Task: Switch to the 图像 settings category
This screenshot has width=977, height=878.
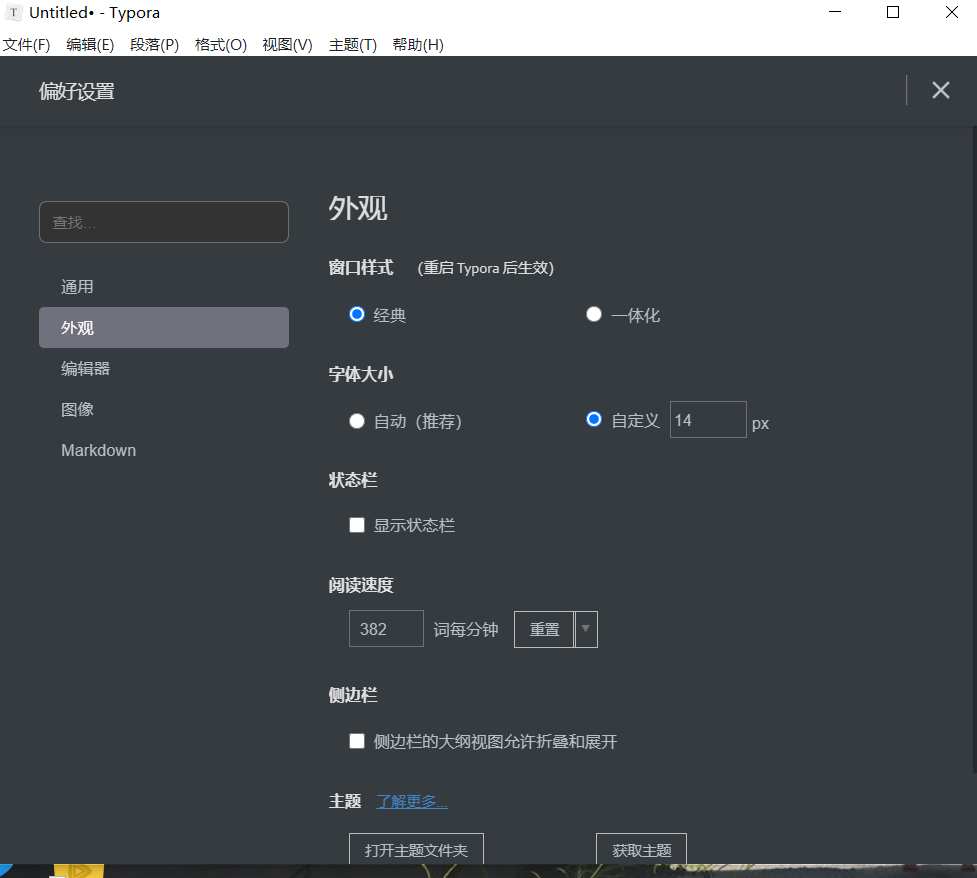Action: pos(164,409)
